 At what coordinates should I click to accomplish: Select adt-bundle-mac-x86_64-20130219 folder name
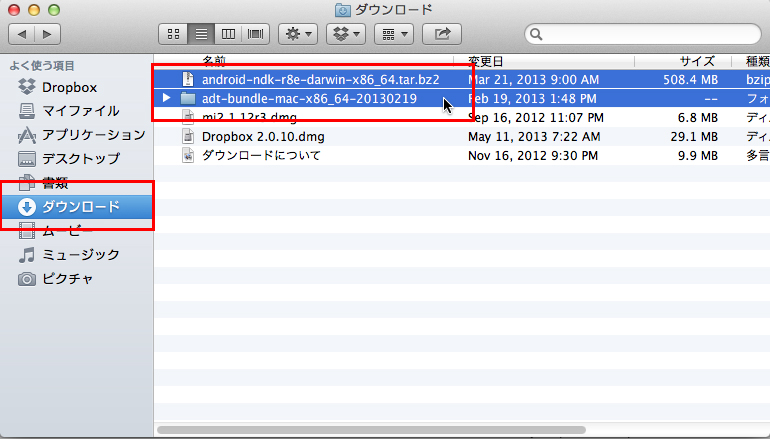(309, 98)
